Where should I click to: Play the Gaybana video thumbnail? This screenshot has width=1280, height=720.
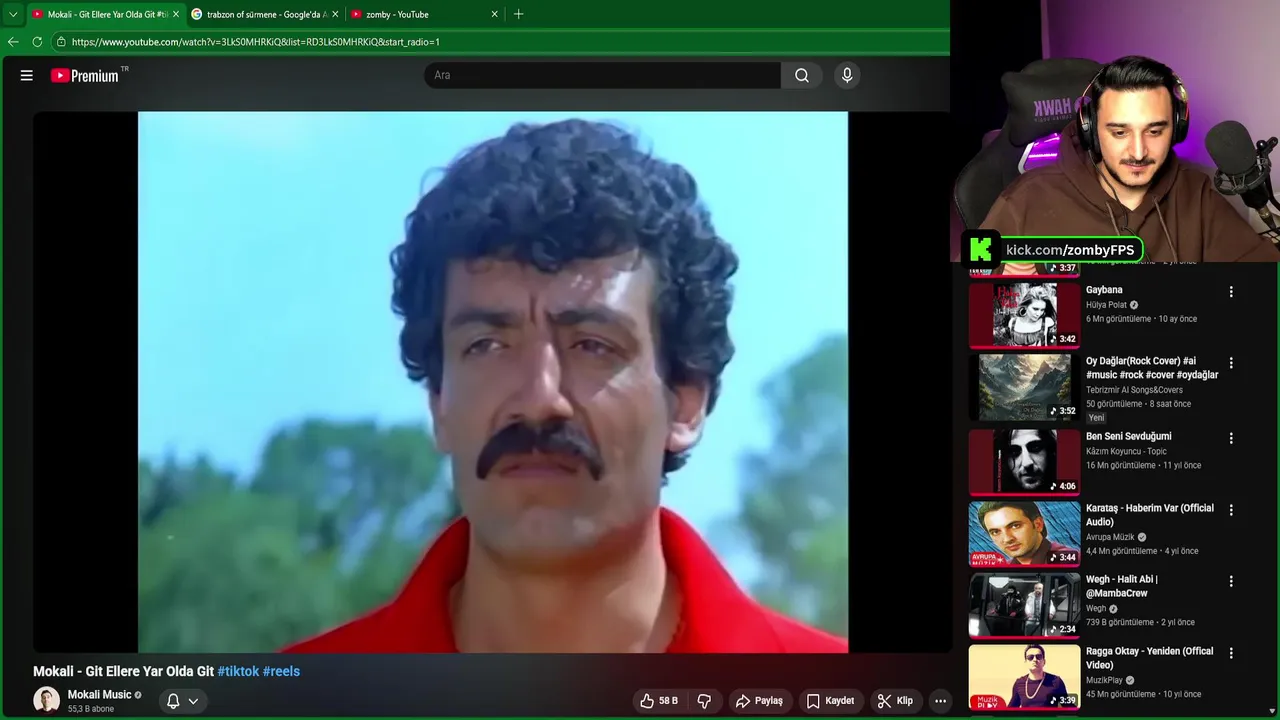tap(1024, 315)
